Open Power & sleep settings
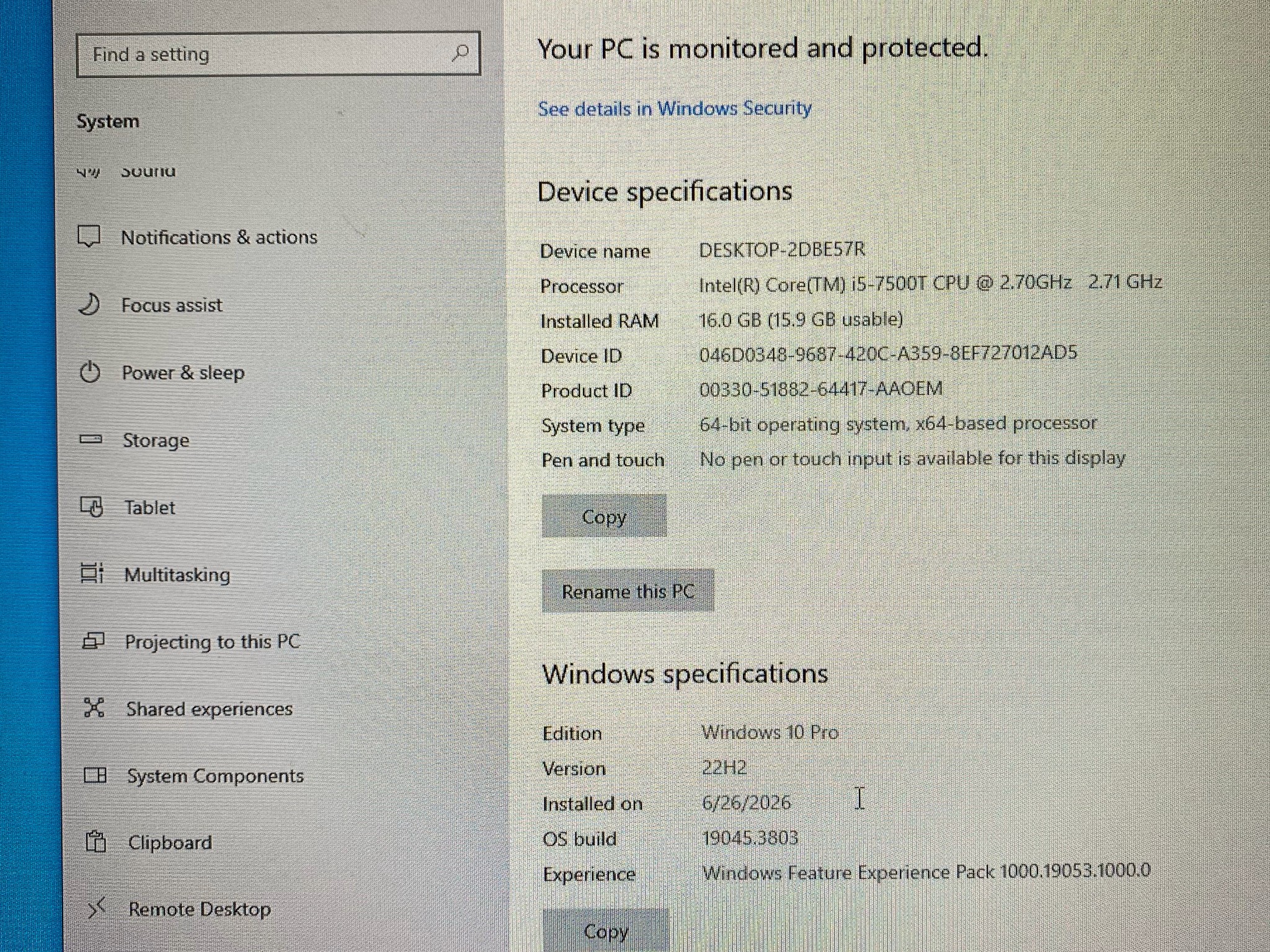 (183, 372)
